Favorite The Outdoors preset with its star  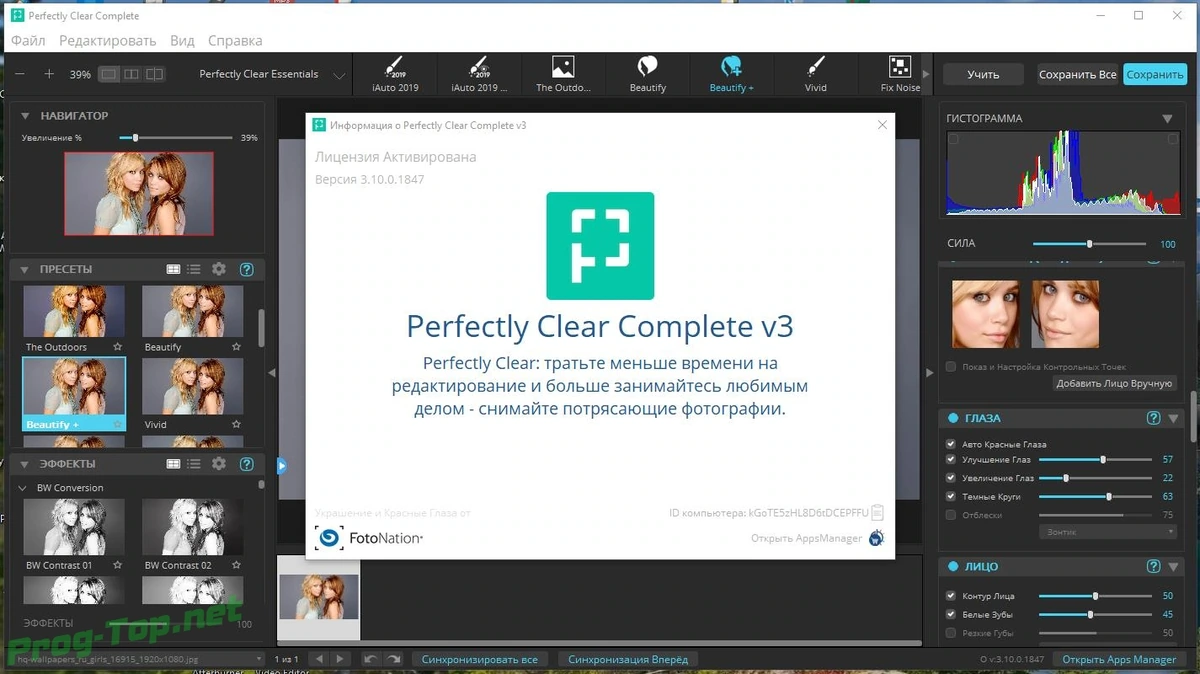[x=117, y=347]
